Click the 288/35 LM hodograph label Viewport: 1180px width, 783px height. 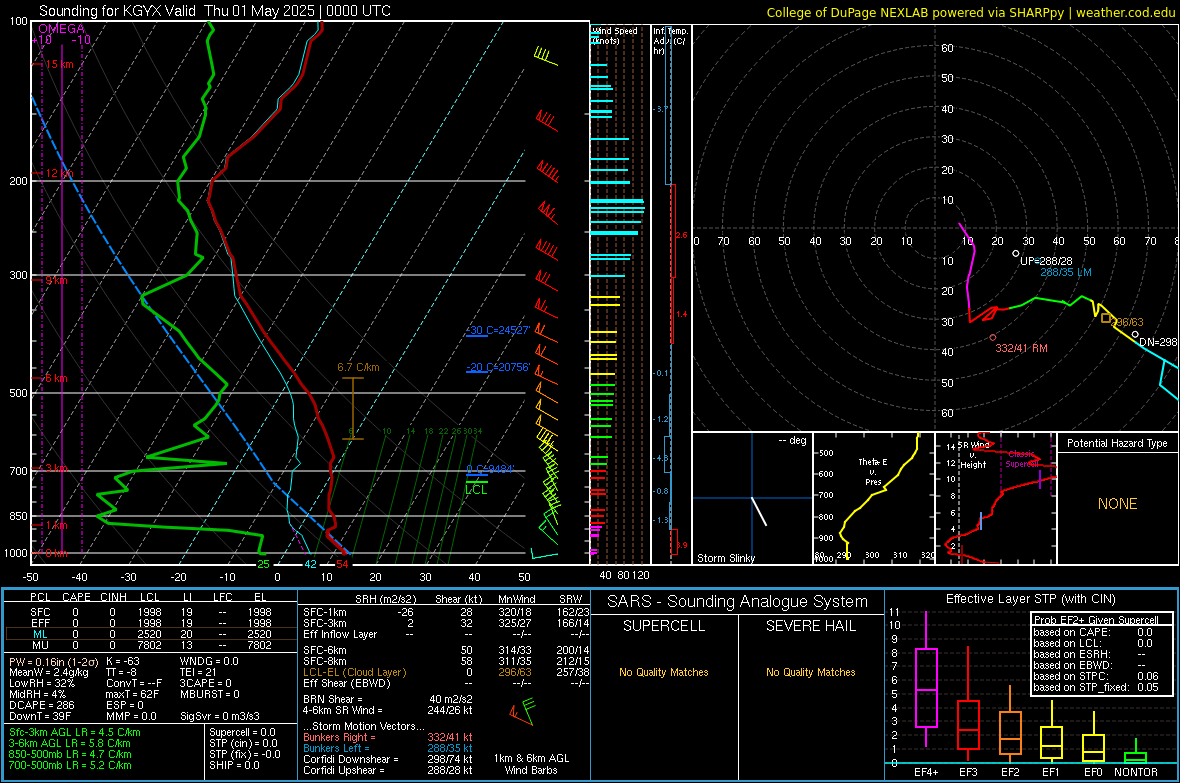(x=1066, y=273)
